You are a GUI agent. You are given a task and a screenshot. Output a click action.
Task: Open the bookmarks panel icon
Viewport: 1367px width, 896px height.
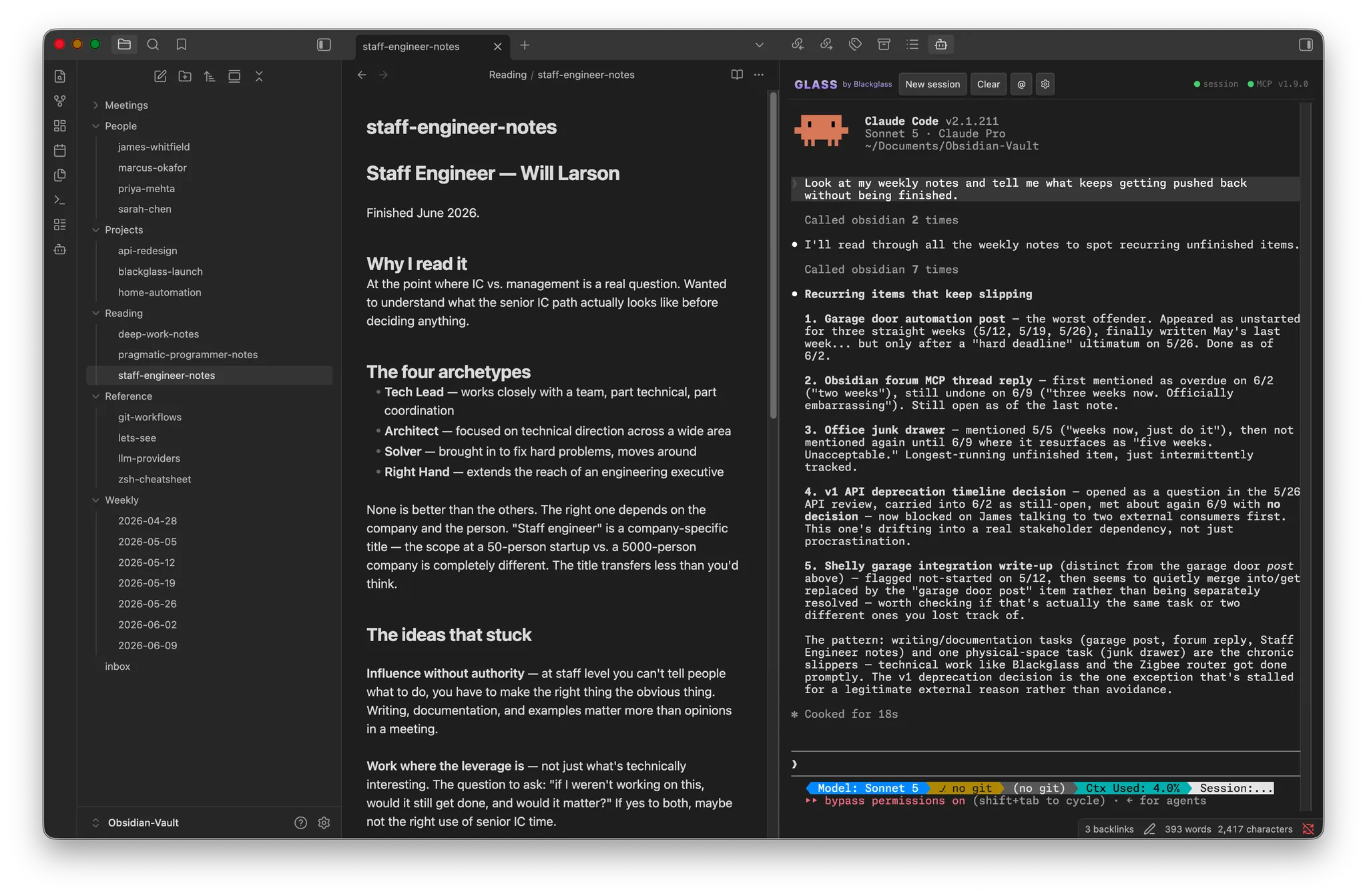click(182, 45)
